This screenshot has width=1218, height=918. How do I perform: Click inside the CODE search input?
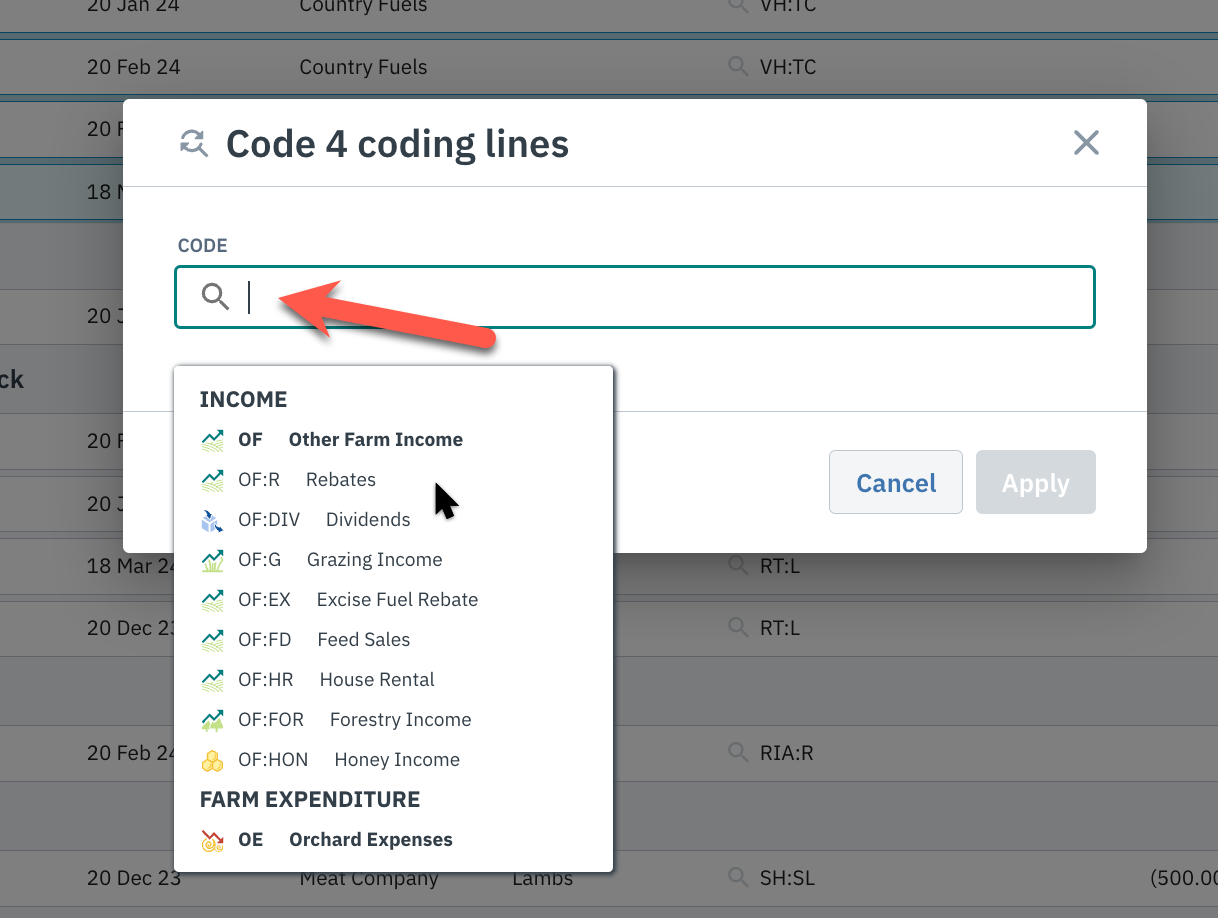[600, 297]
